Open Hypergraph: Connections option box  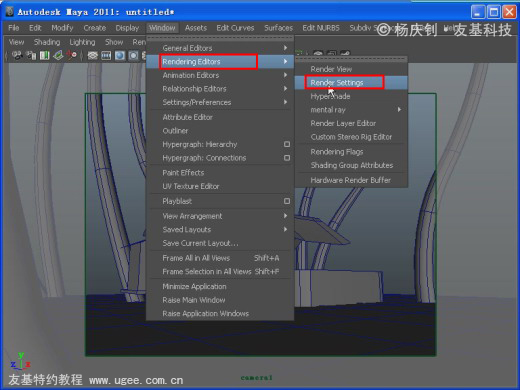pyautogui.click(x=287, y=158)
